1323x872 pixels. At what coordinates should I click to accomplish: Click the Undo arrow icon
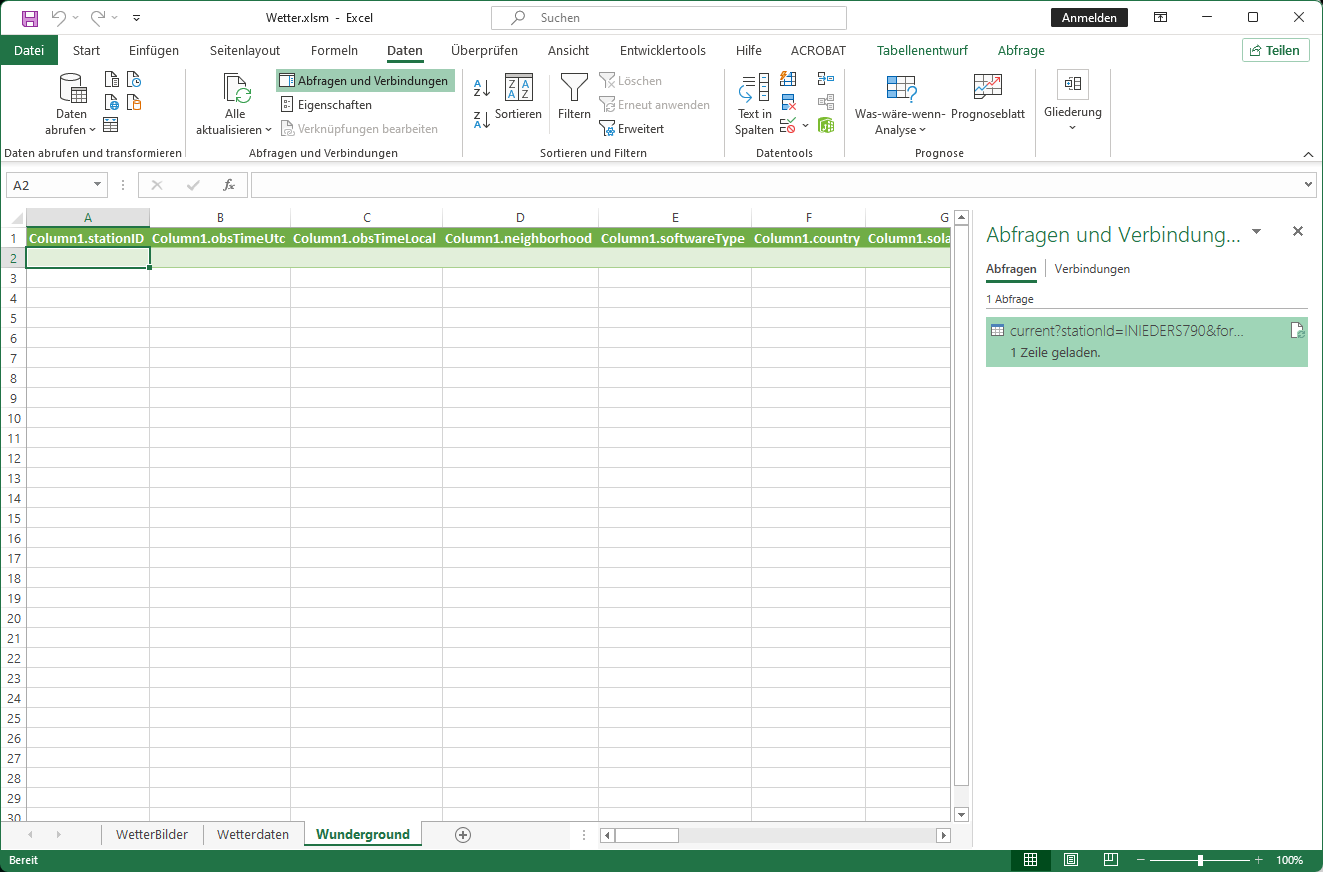coord(59,18)
